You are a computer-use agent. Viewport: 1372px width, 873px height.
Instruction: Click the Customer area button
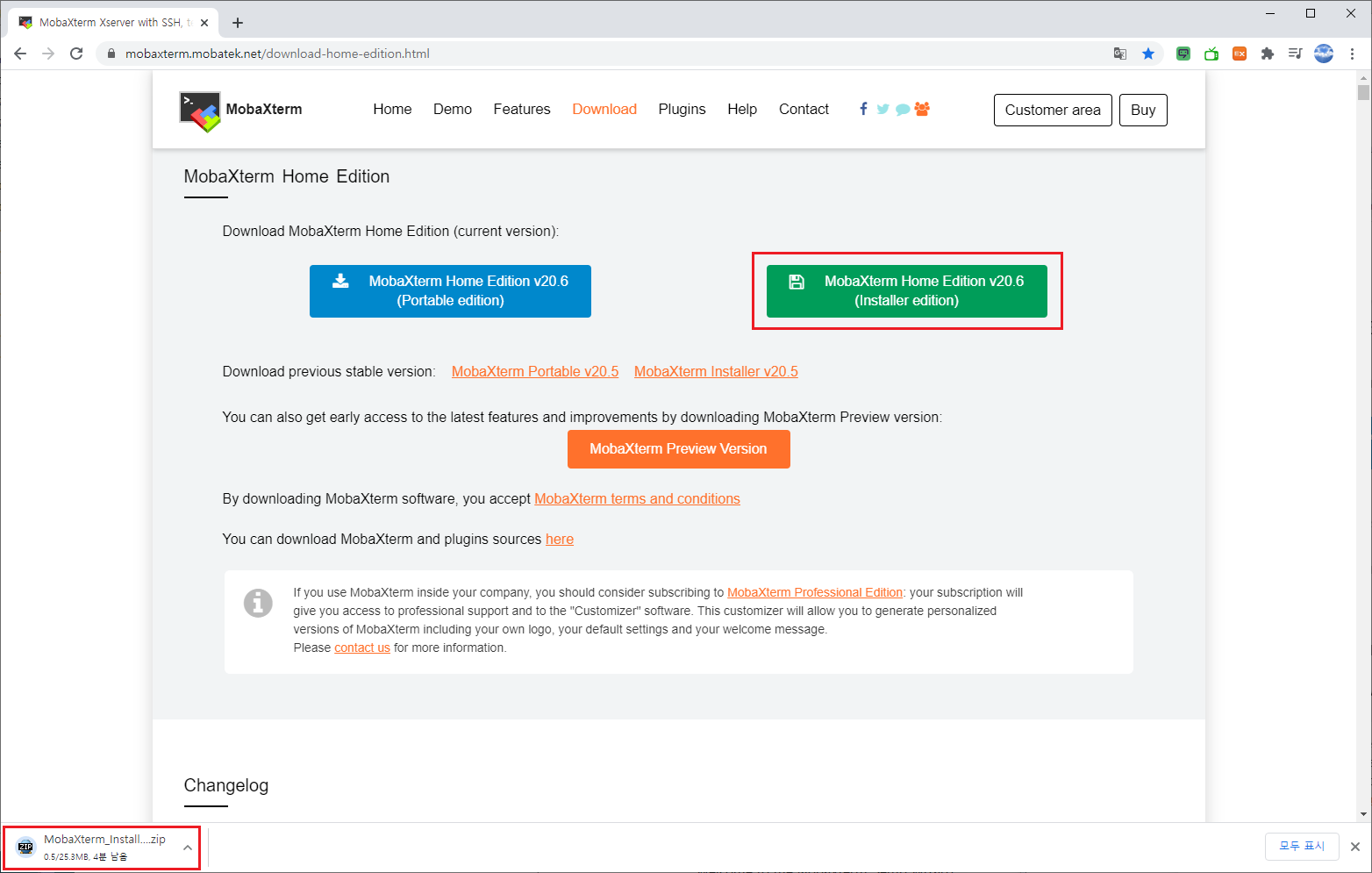point(1053,110)
